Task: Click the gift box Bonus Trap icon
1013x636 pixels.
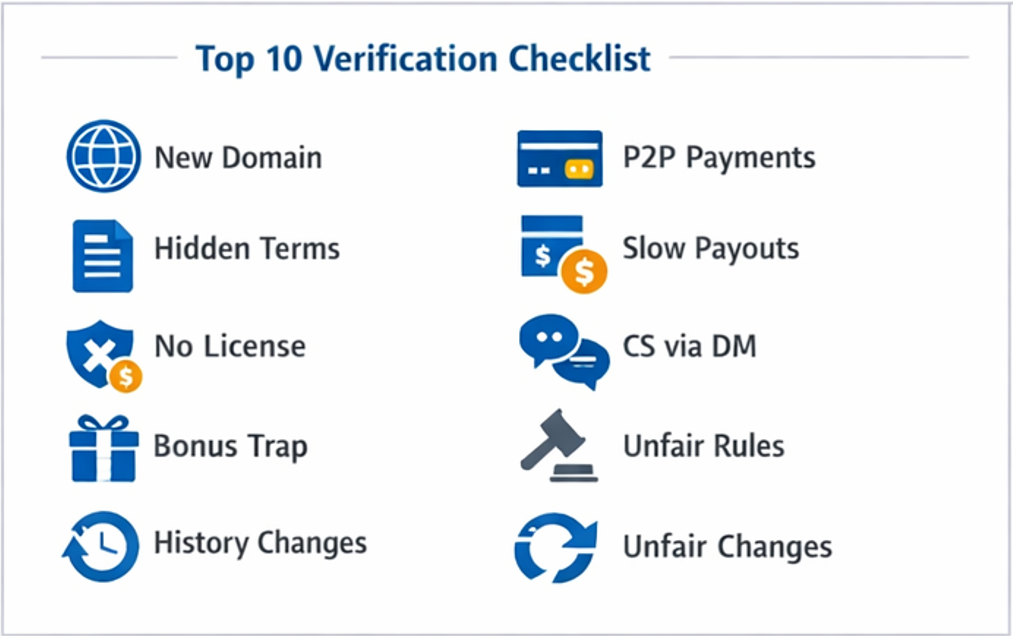Action: [103, 448]
